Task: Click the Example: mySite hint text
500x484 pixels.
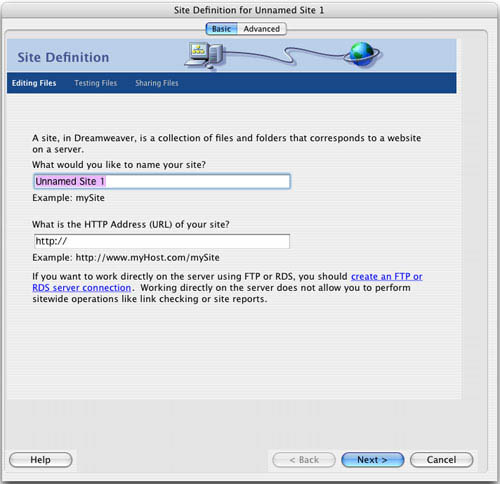Action: tap(68, 198)
